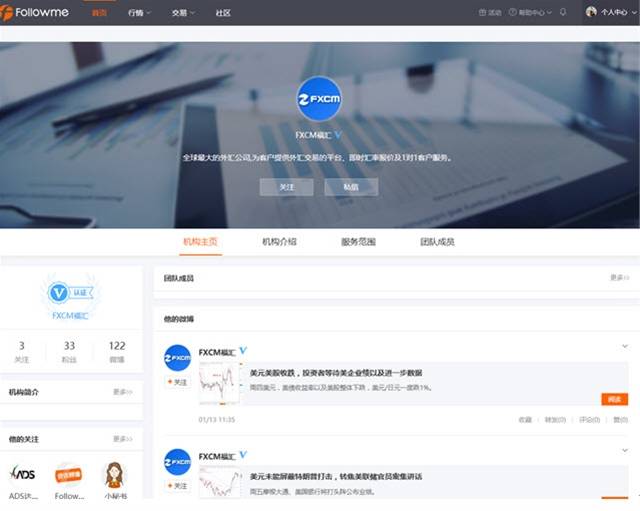Click 更多 in 团队成员 section
640x511 pixels.
coord(620,278)
